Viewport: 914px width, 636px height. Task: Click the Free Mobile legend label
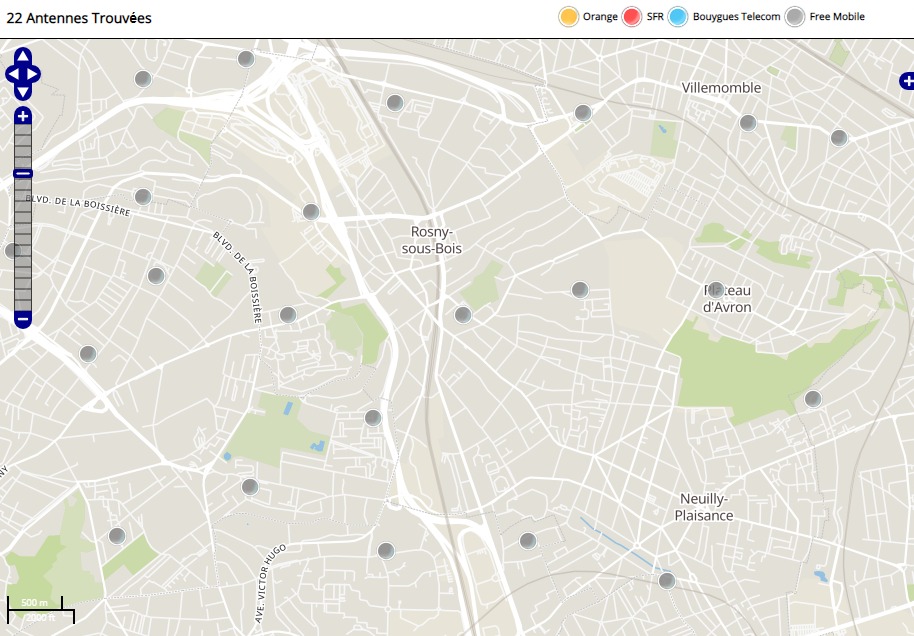(x=837, y=17)
